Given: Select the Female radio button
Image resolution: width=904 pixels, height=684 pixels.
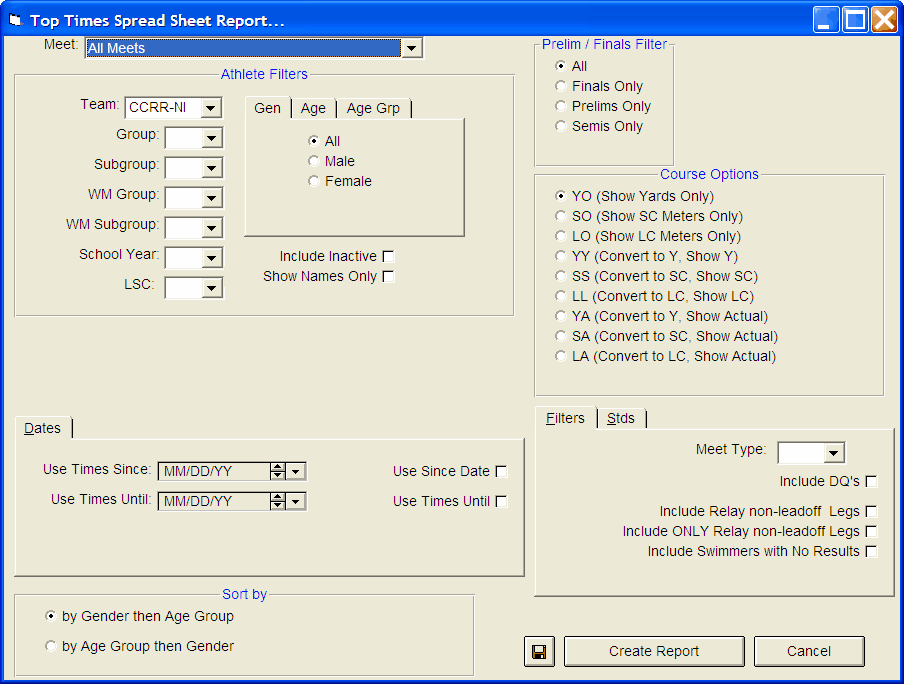Looking at the screenshot, I should click(x=314, y=181).
